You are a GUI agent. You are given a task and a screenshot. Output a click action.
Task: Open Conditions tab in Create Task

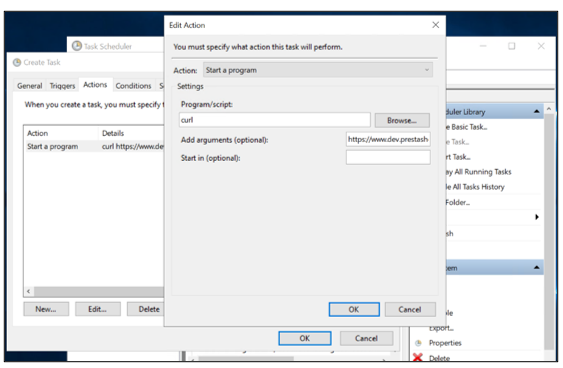click(133, 86)
